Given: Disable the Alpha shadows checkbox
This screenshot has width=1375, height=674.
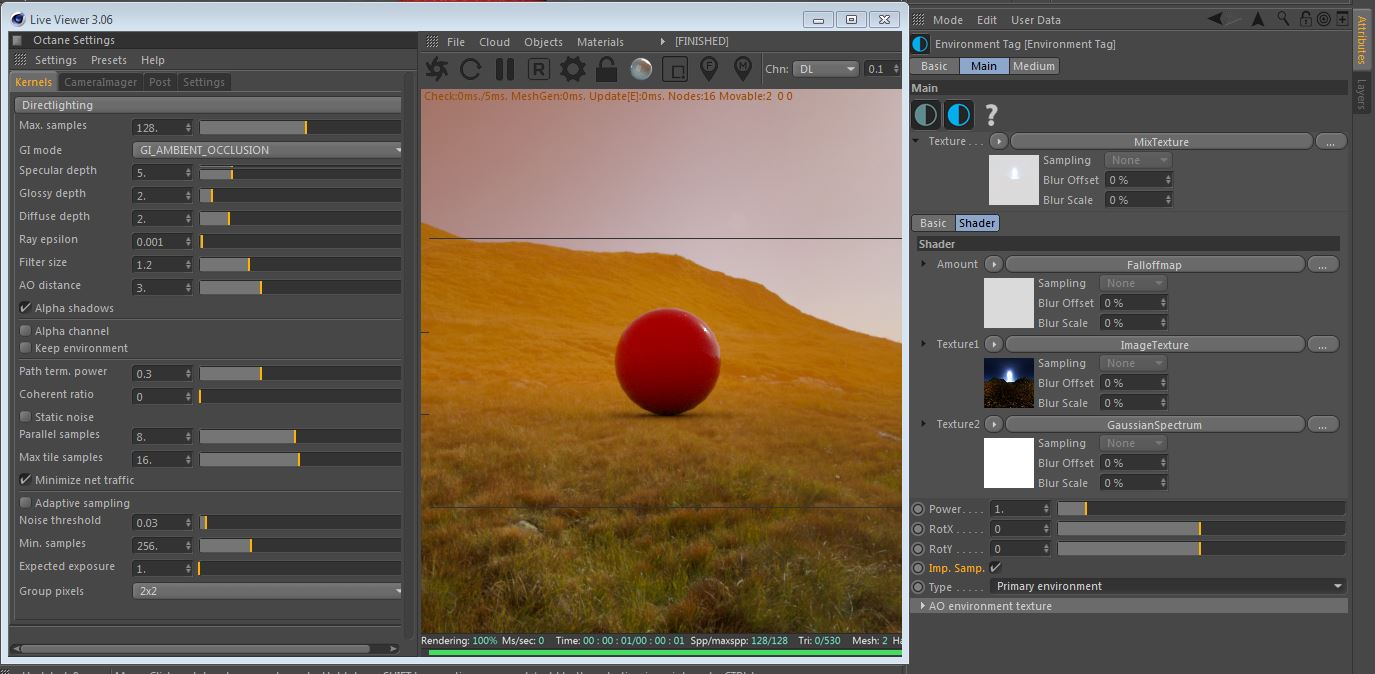Looking at the screenshot, I should click(x=26, y=308).
